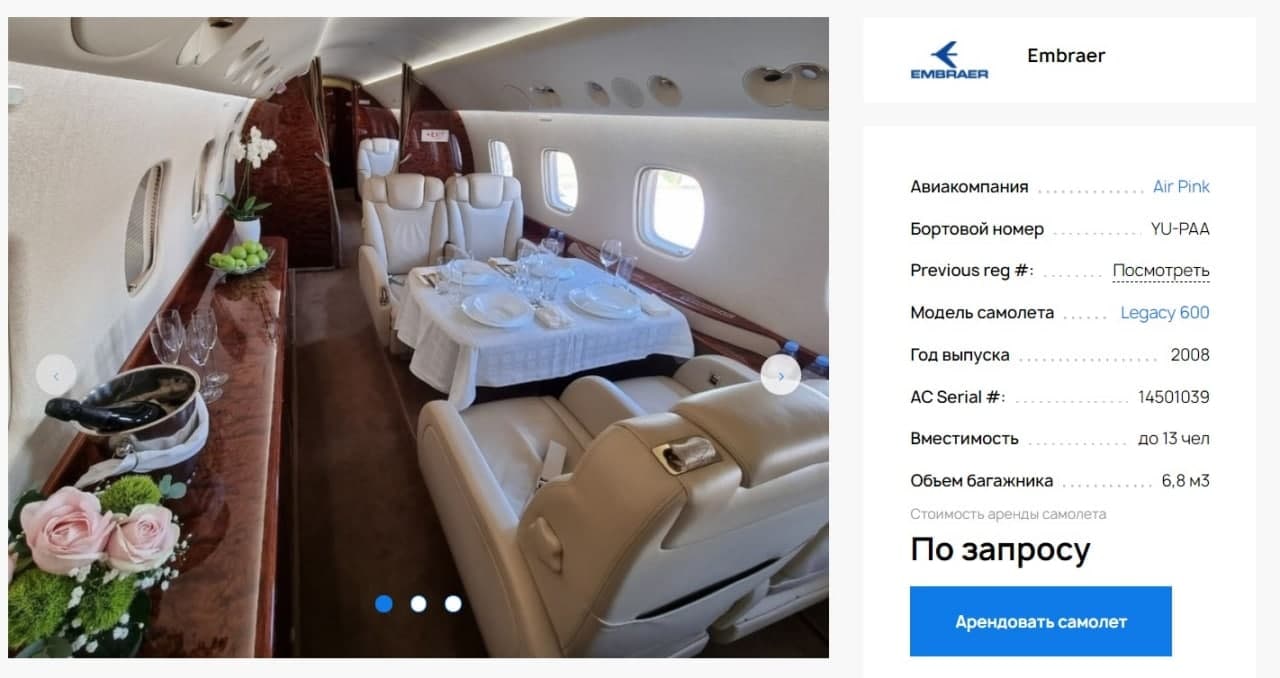Select the first carousel dot
This screenshot has width=1280, height=678.
coord(384,603)
